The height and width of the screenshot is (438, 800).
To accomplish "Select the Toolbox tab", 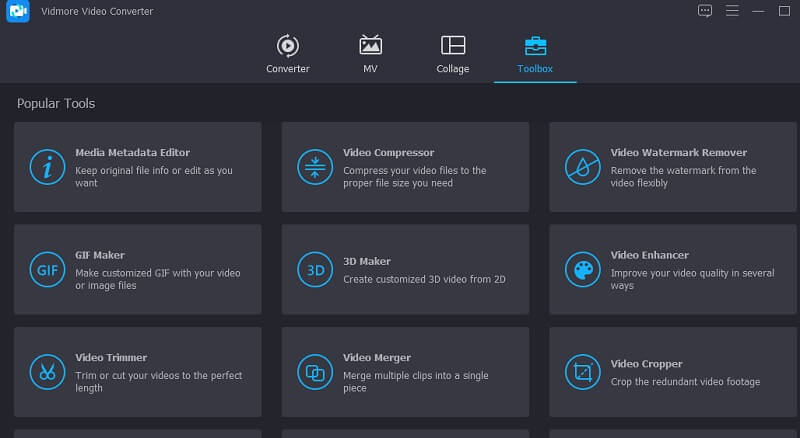I will 535,54.
